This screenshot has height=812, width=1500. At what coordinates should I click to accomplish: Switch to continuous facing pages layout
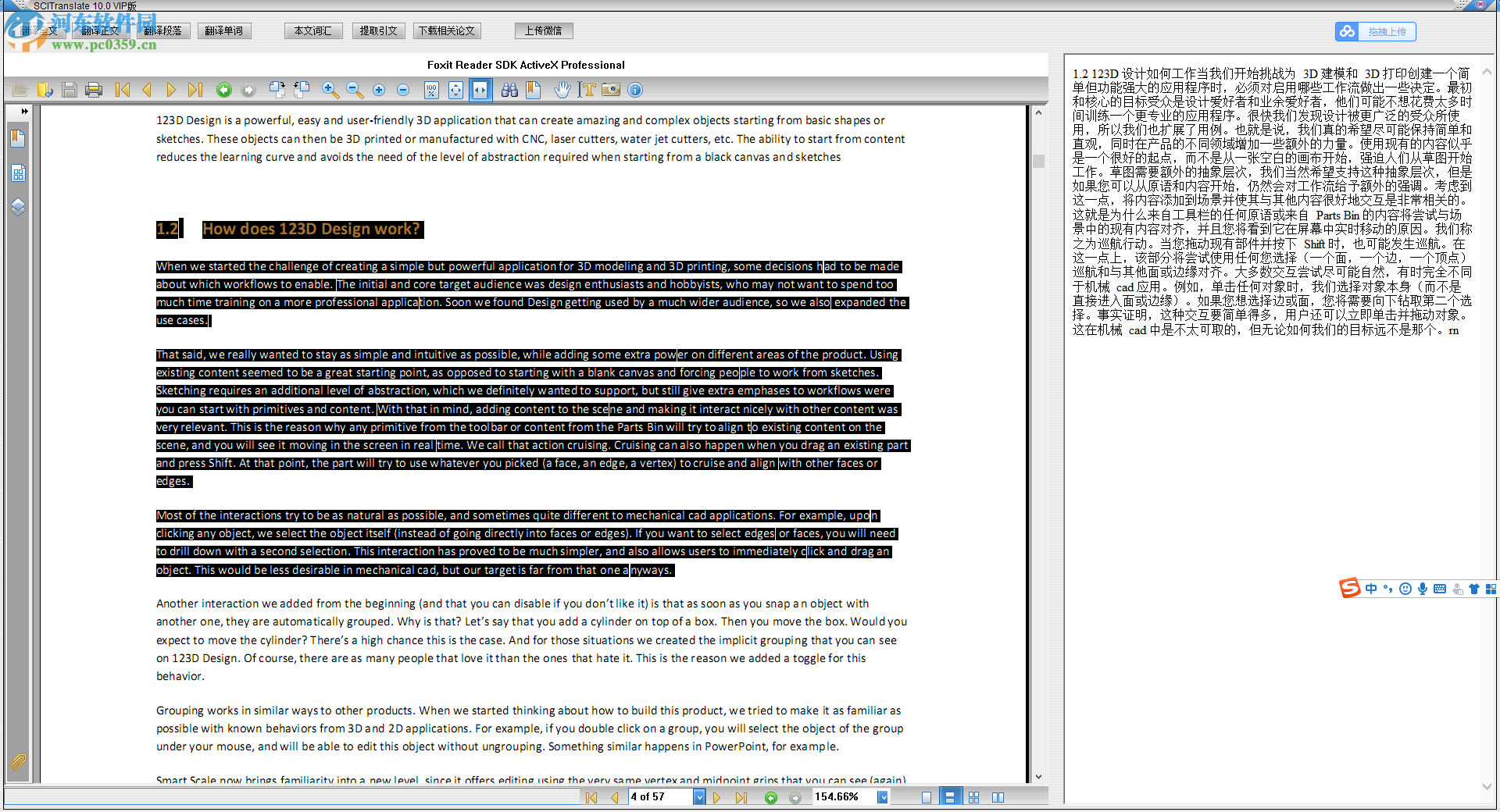(x=974, y=798)
